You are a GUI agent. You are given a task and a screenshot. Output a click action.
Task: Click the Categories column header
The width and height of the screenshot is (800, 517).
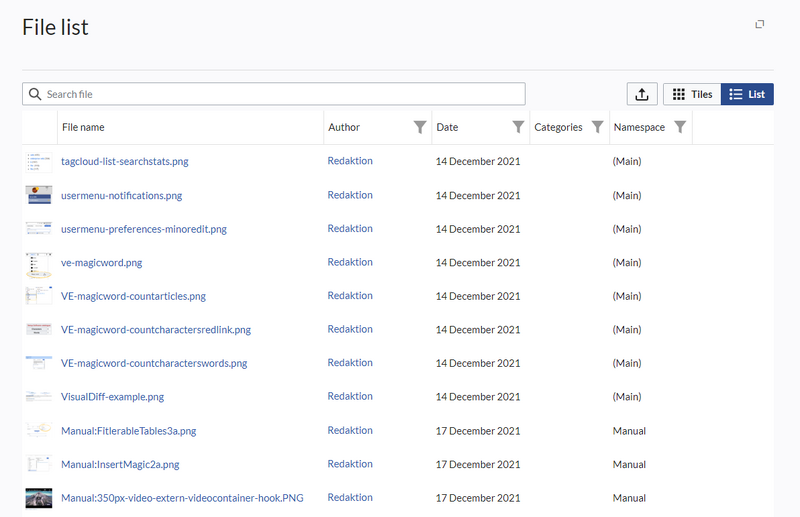[558, 127]
